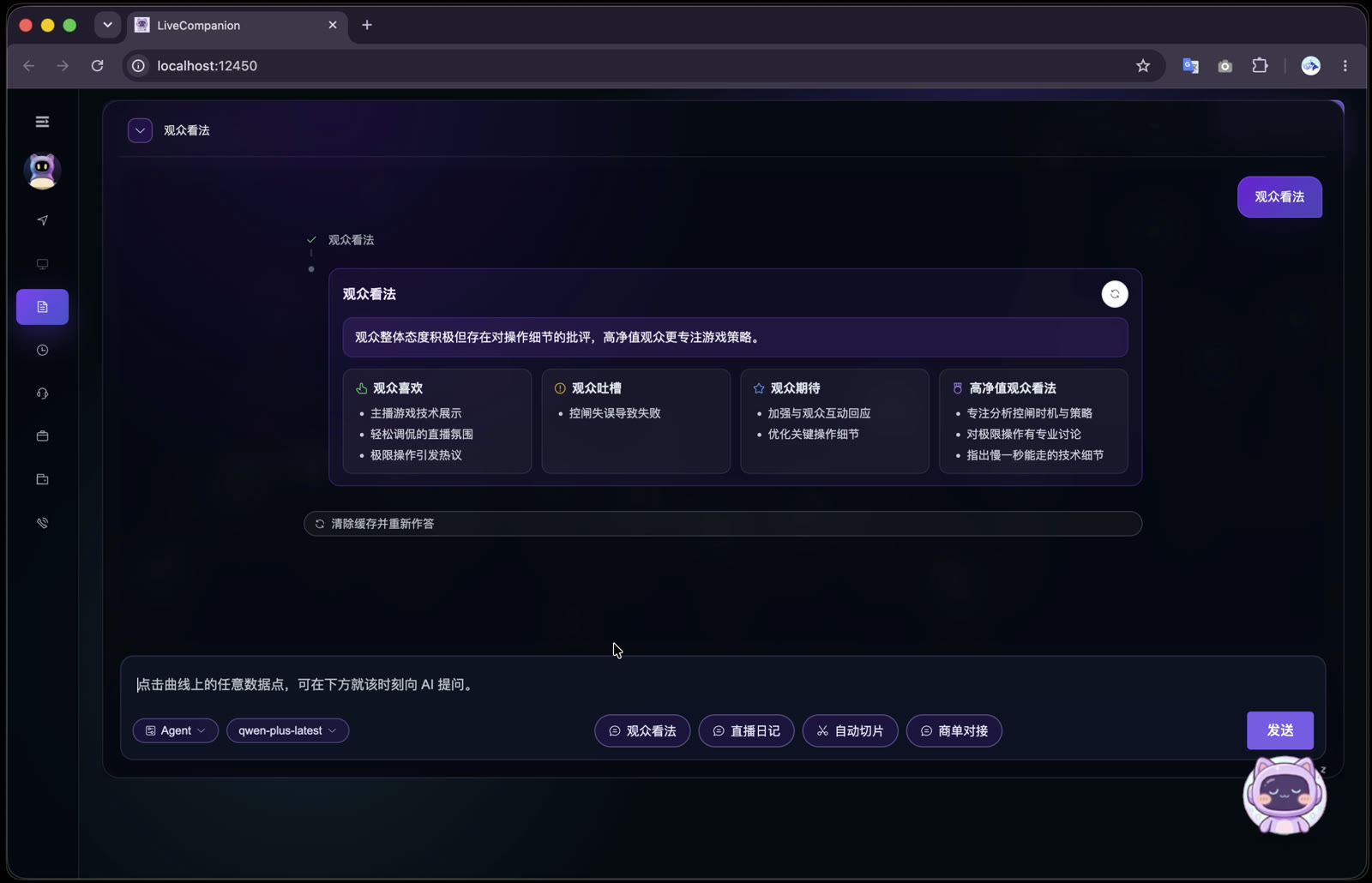Click the purple 观众看法 chat bubble

[1279, 197]
